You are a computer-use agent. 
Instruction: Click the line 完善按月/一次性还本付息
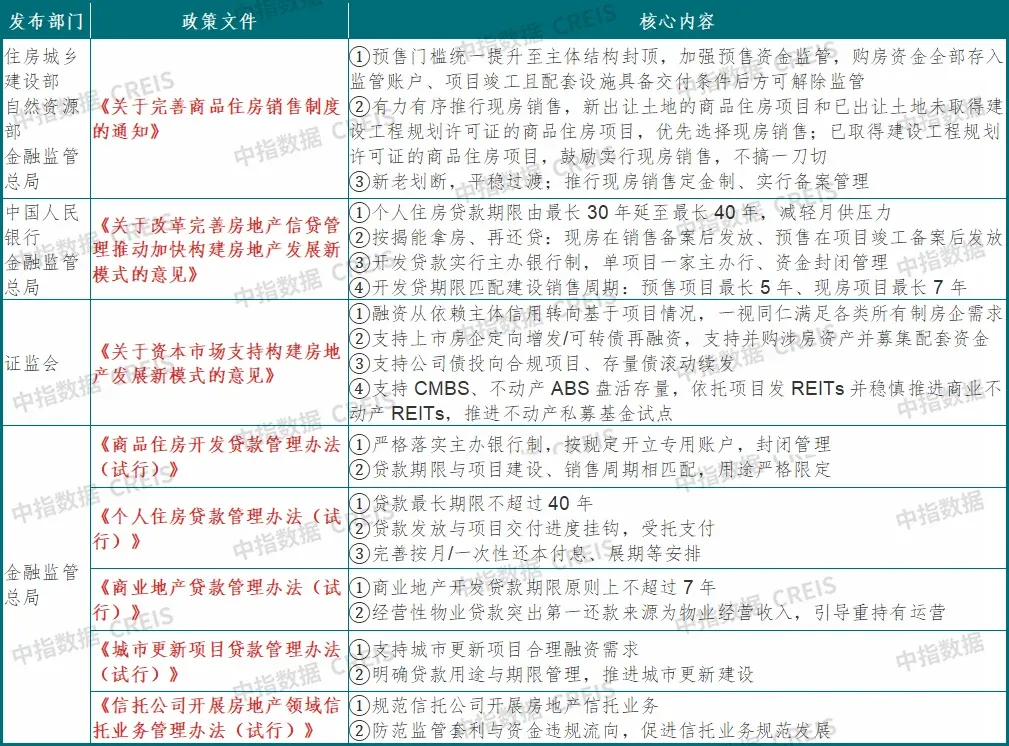525,554
